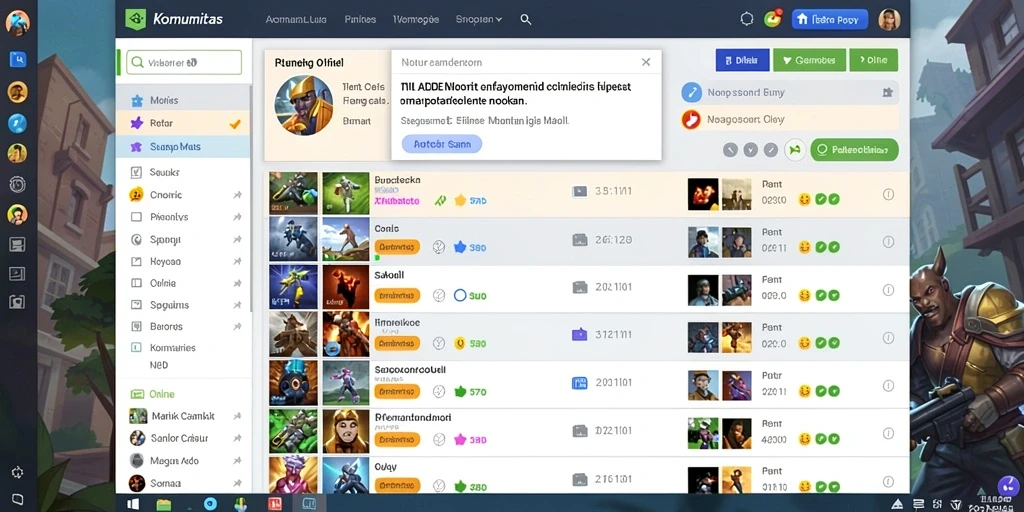Expand the Dine green arrow button
Viewport: 1024px width, 512px height.
(x=873, y=60)
